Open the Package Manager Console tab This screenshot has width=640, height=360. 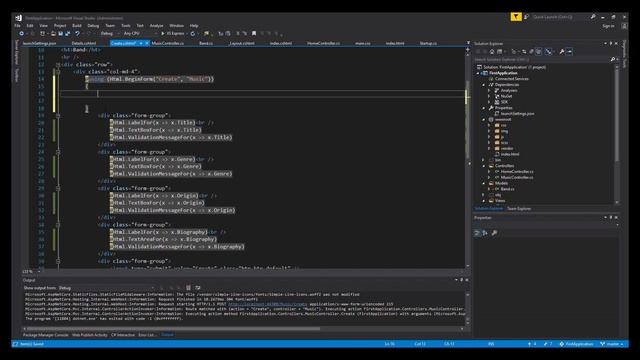(45, 335)
